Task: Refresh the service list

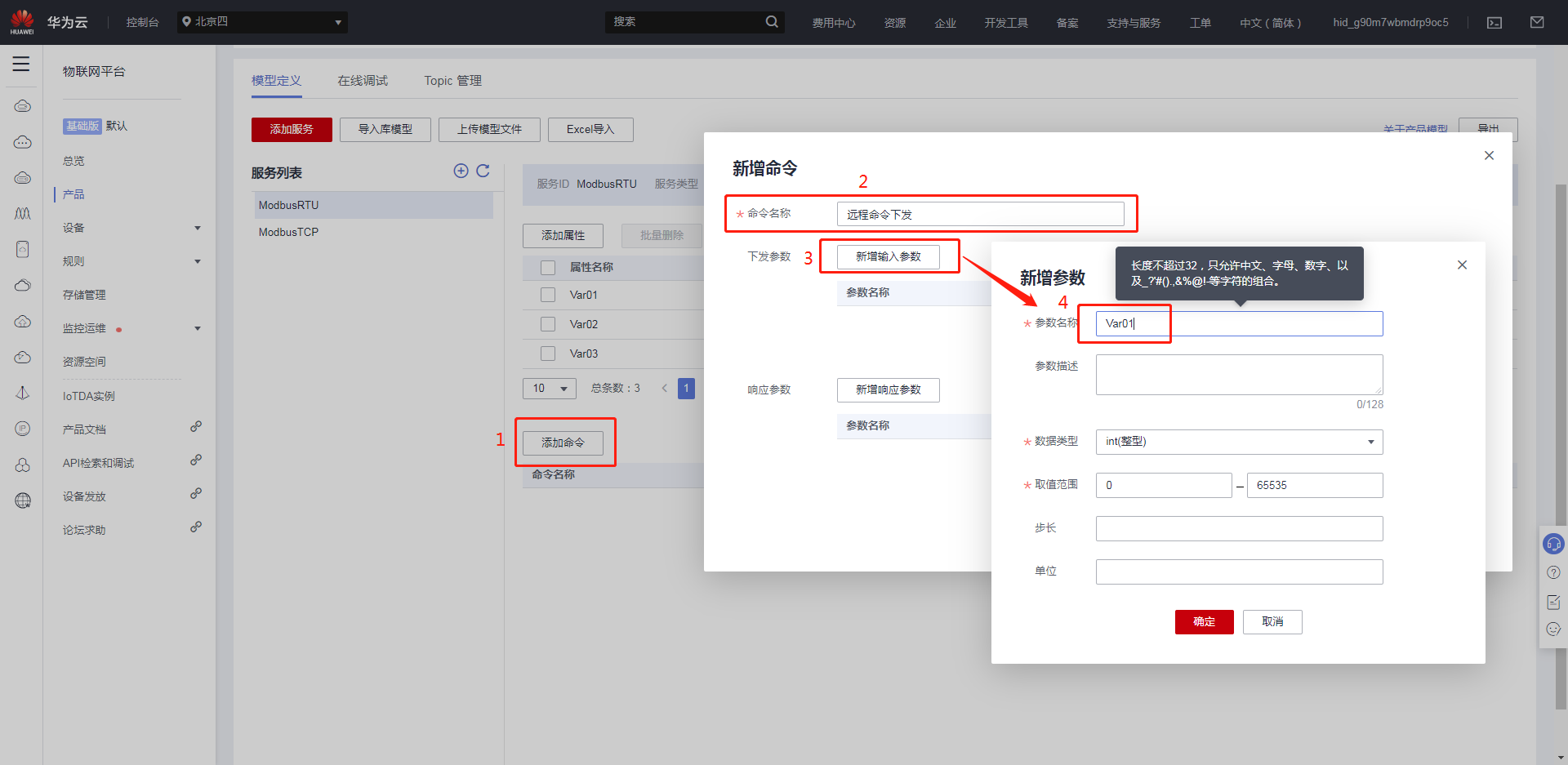Action: click(x=483, y=171)
